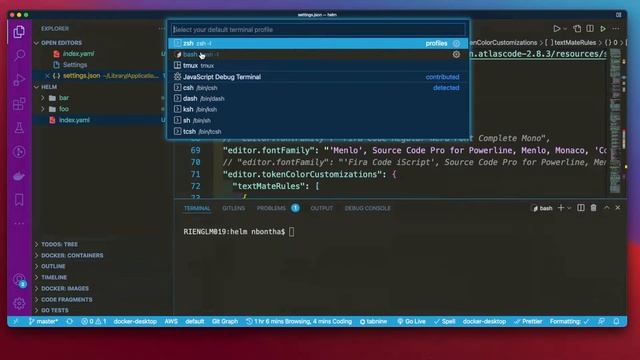Screen dimensions: 640x360
Task: Maximize the terminal panel size
Action: pyautogui.click(x=607, y=208)
